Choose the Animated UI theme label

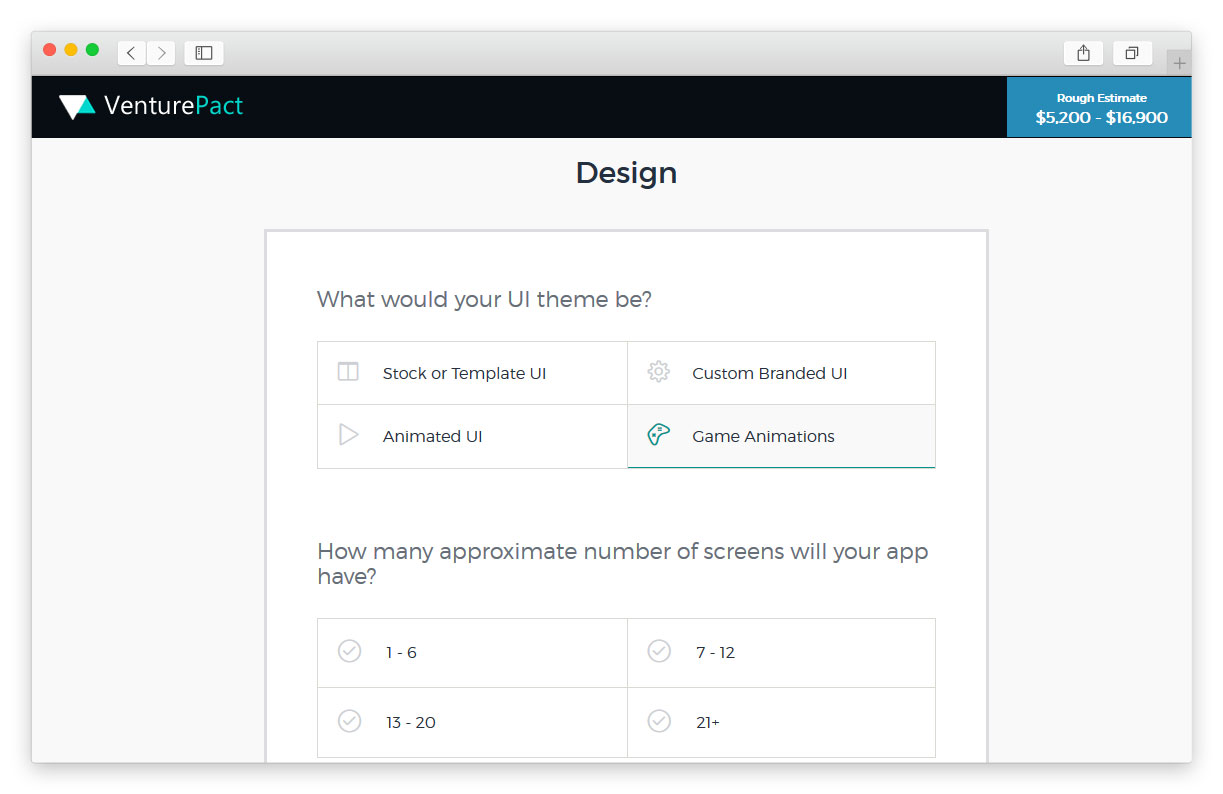point(432,436)
